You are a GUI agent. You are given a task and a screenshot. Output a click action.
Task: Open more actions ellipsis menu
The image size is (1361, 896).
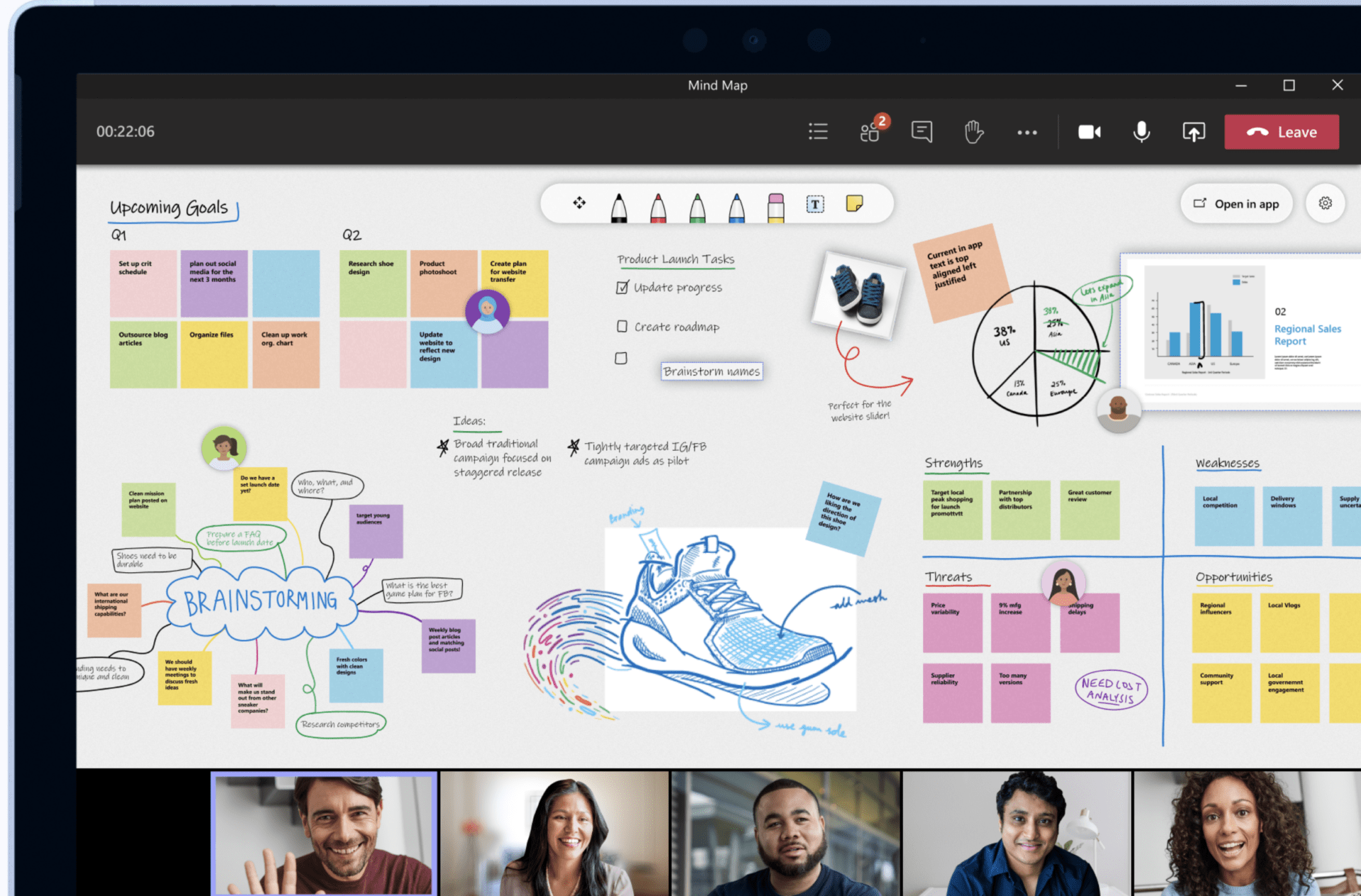tap(1026, 132)
